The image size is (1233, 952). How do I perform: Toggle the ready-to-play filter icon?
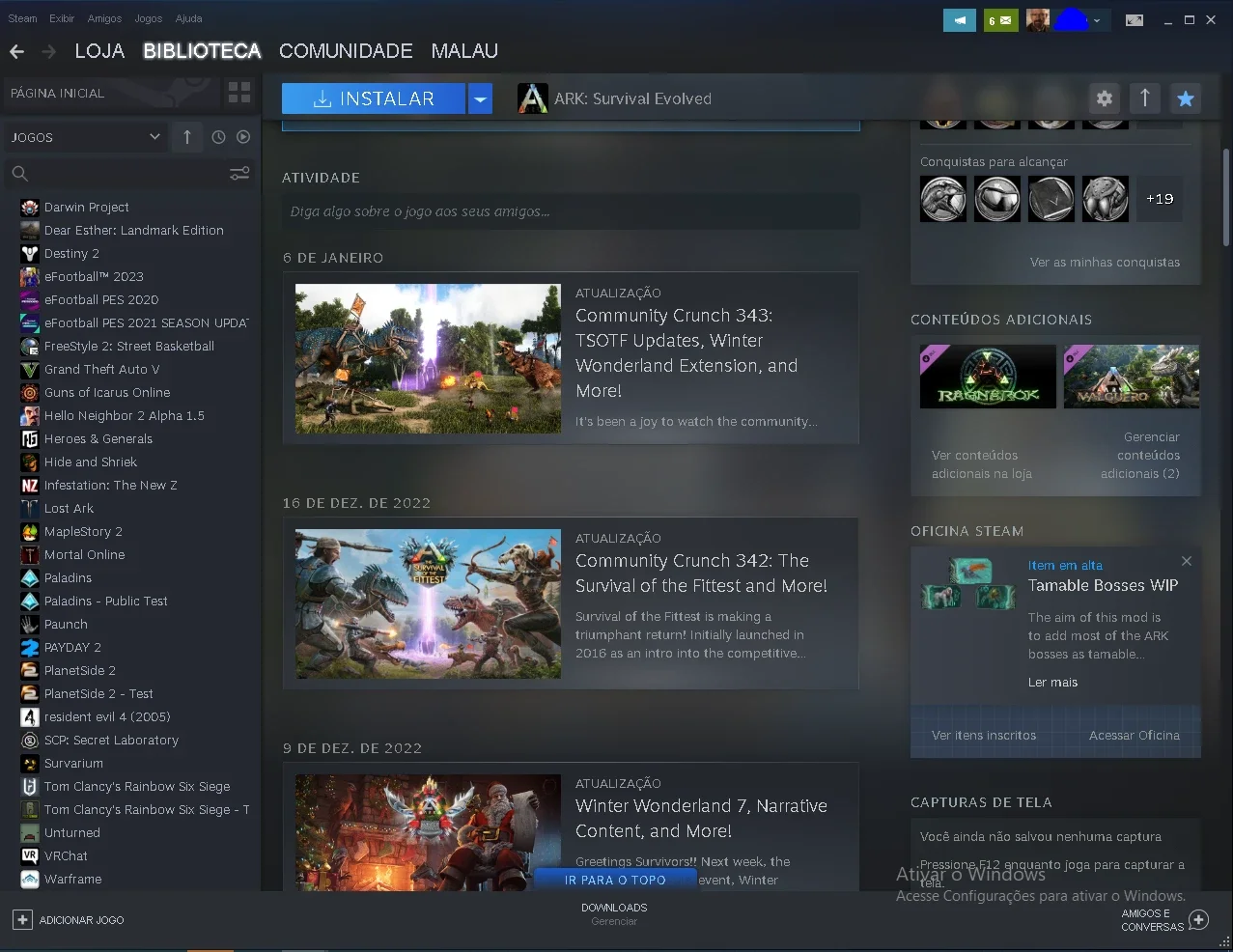pyautogui.click(x=243, y=137)
